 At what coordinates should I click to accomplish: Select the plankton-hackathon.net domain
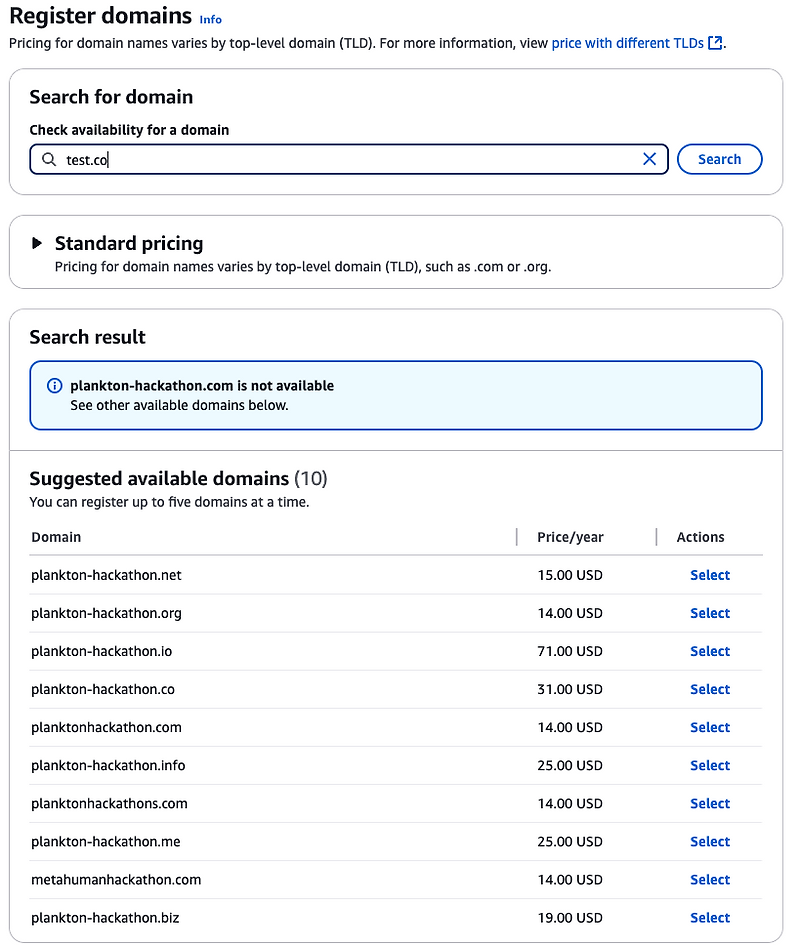(710, 575)
